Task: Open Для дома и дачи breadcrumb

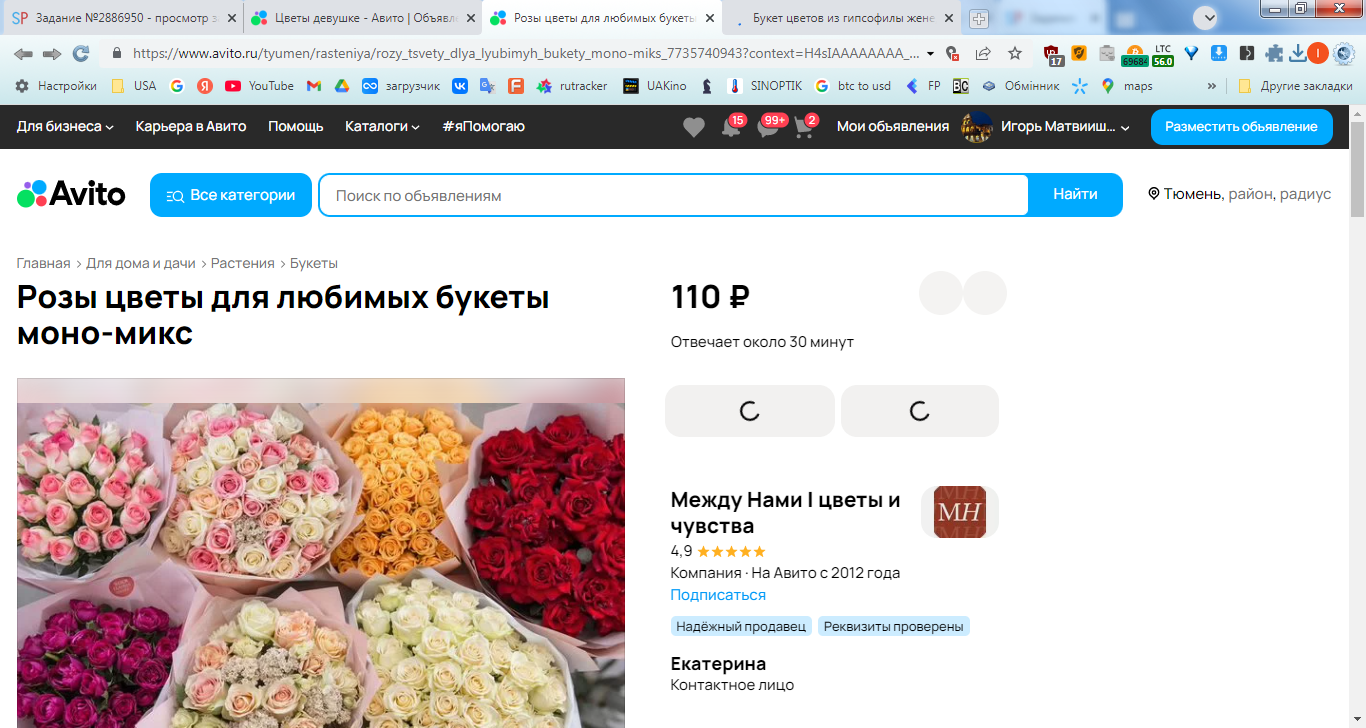Action: tap(141, 263)
